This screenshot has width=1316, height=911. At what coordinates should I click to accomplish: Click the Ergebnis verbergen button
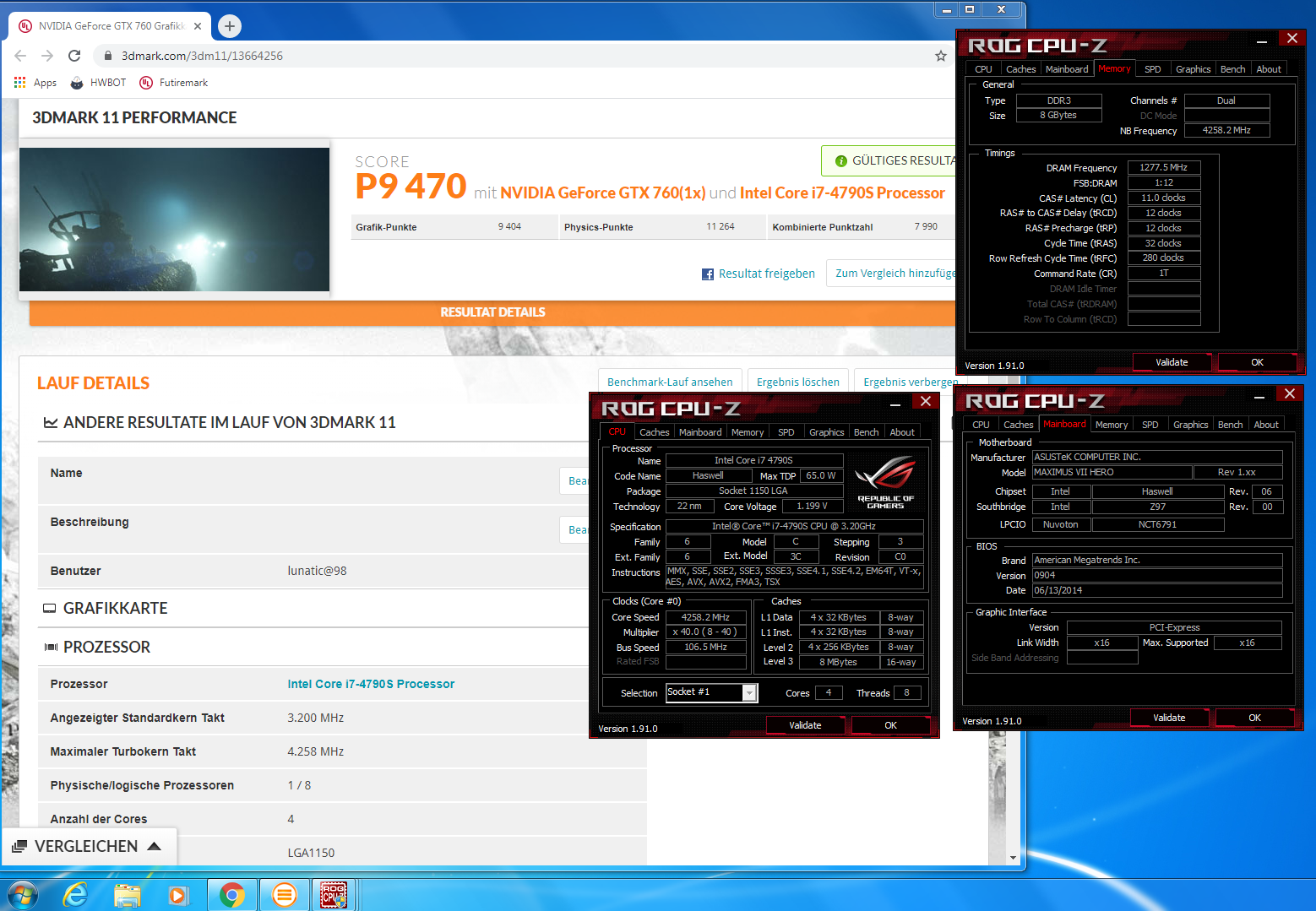coord(909,382)
